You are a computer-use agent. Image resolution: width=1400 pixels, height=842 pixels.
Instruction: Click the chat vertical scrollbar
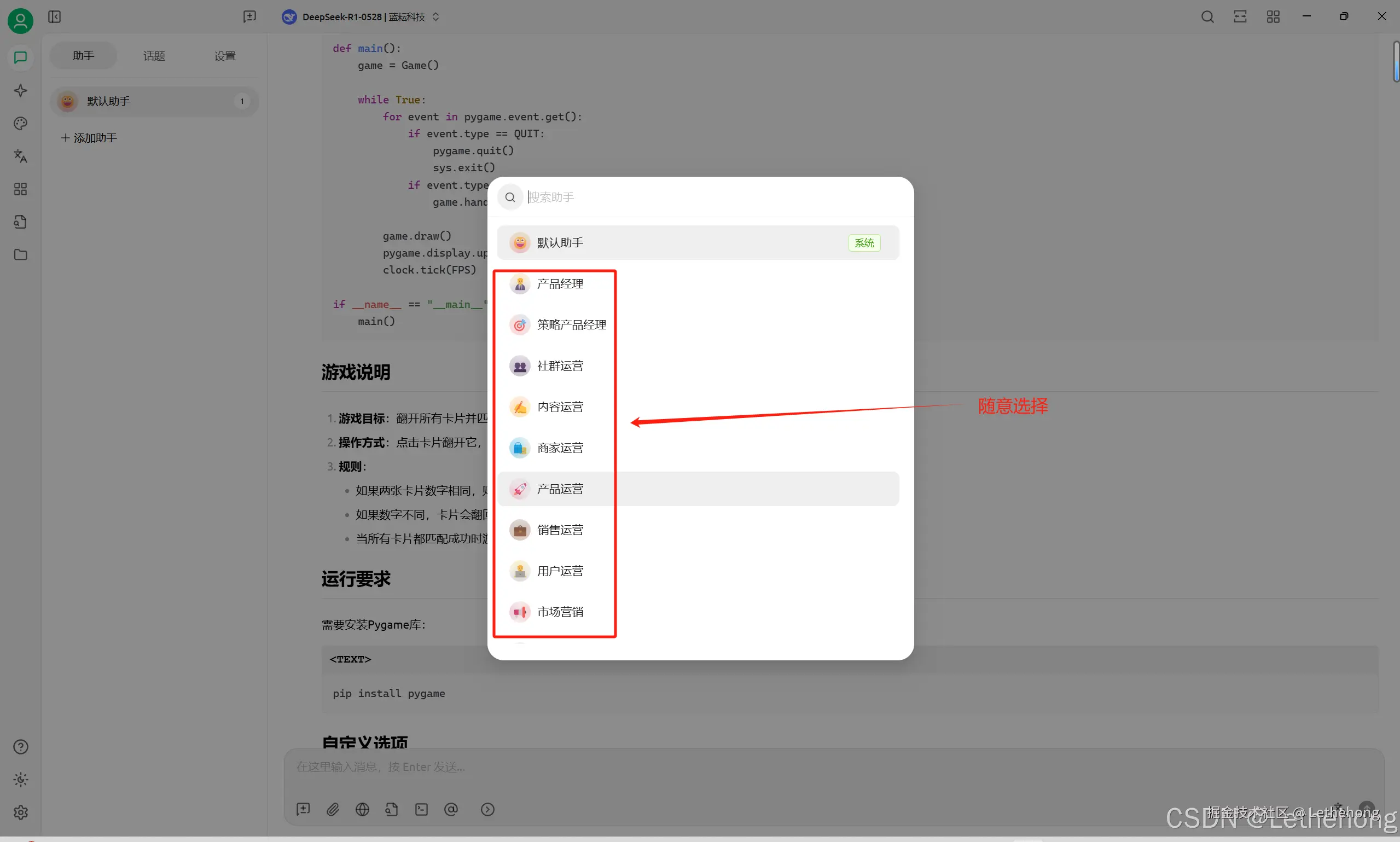(1396, 62)
